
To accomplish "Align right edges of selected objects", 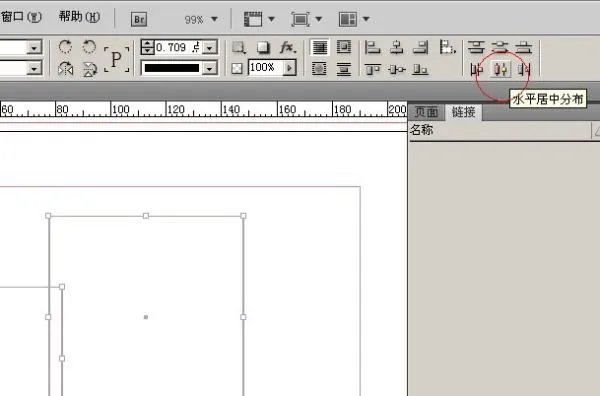I will click(421, 47).
